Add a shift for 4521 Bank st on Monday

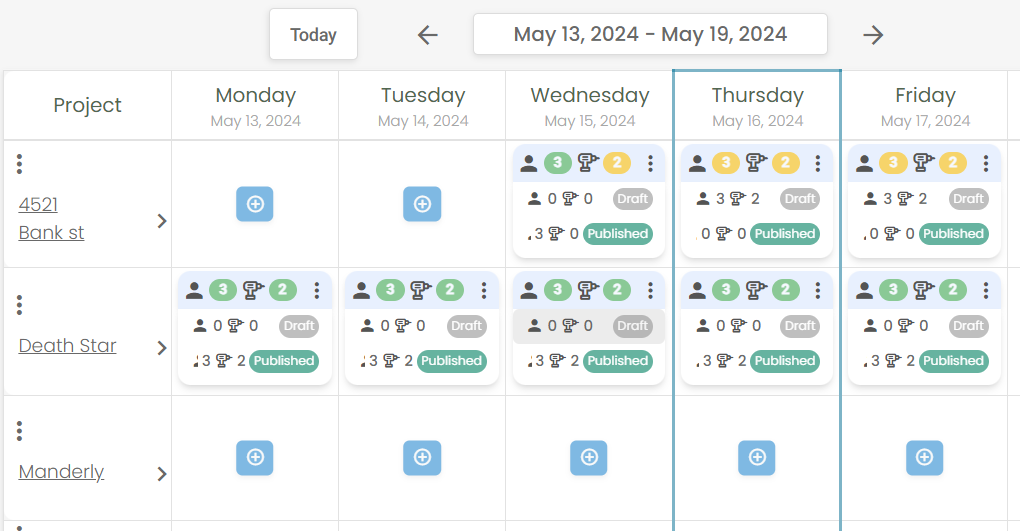coord(254,204)
